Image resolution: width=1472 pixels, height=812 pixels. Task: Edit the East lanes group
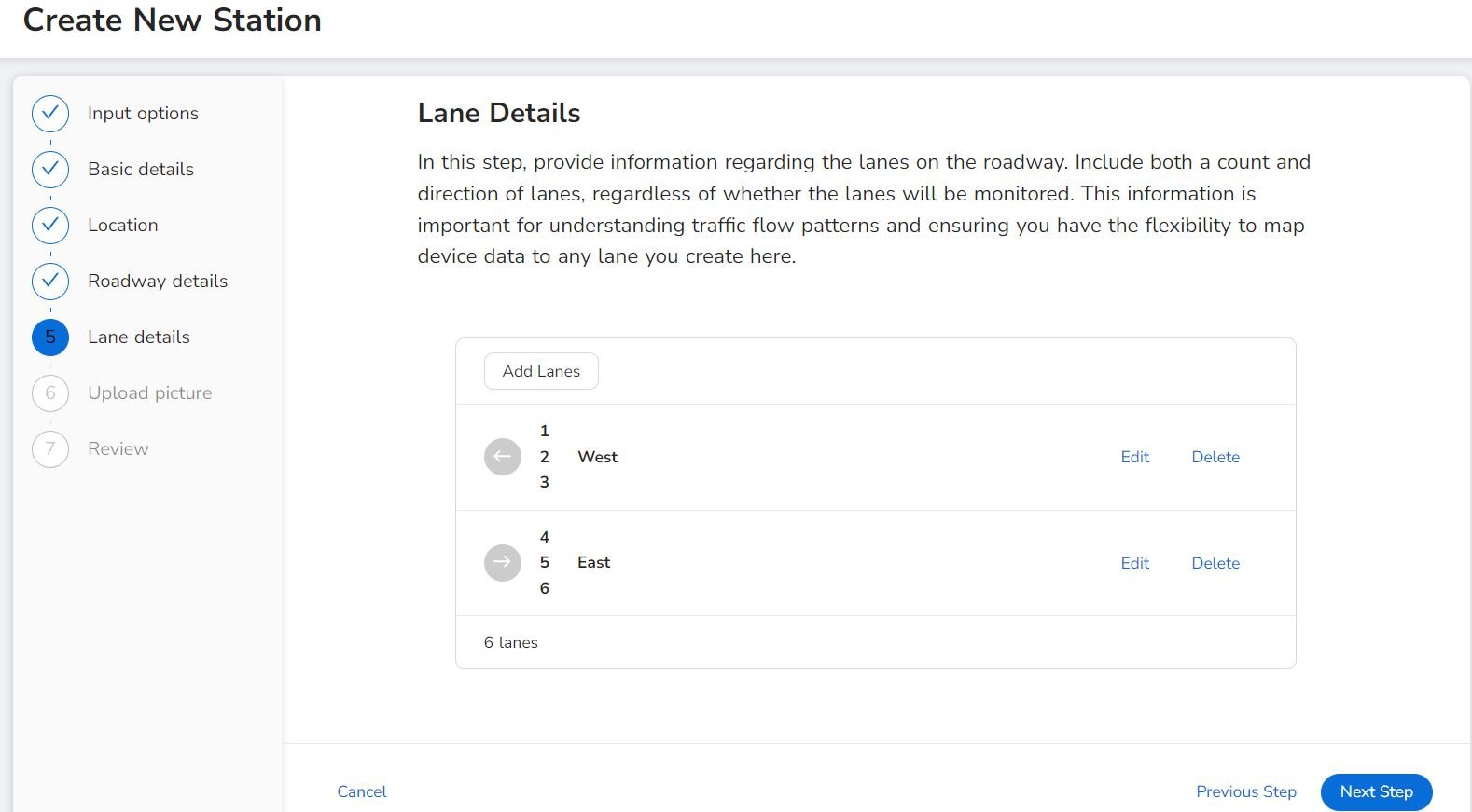1134,563
